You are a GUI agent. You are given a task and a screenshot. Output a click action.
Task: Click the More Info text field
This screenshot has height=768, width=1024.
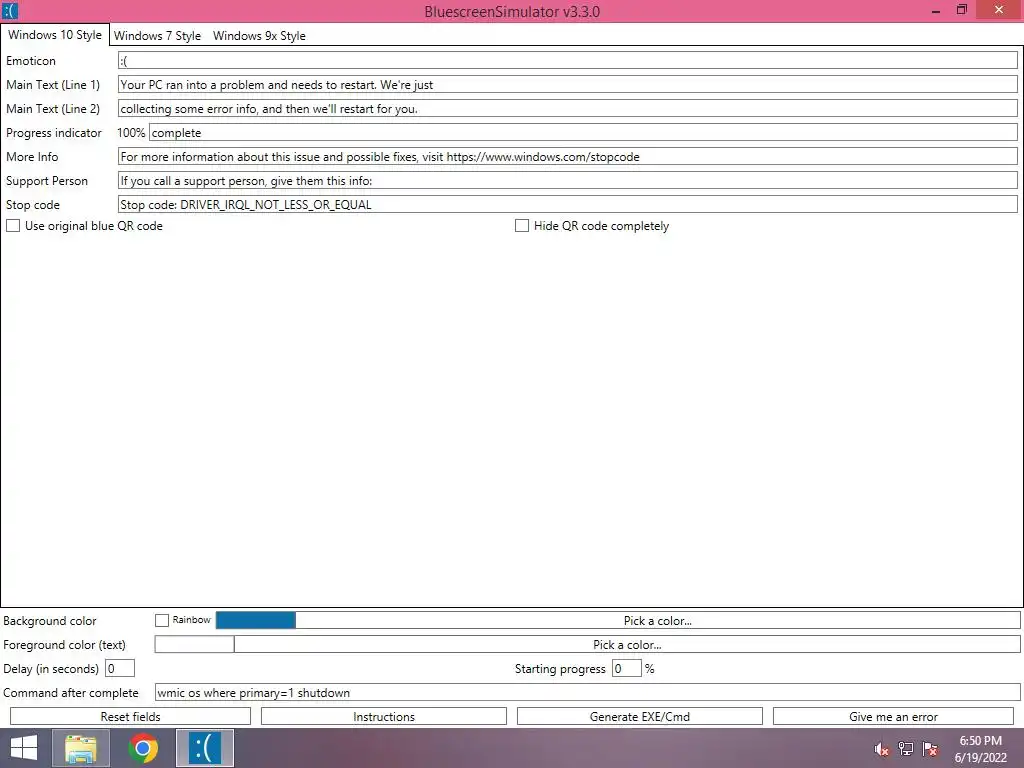tap(568, 157)
